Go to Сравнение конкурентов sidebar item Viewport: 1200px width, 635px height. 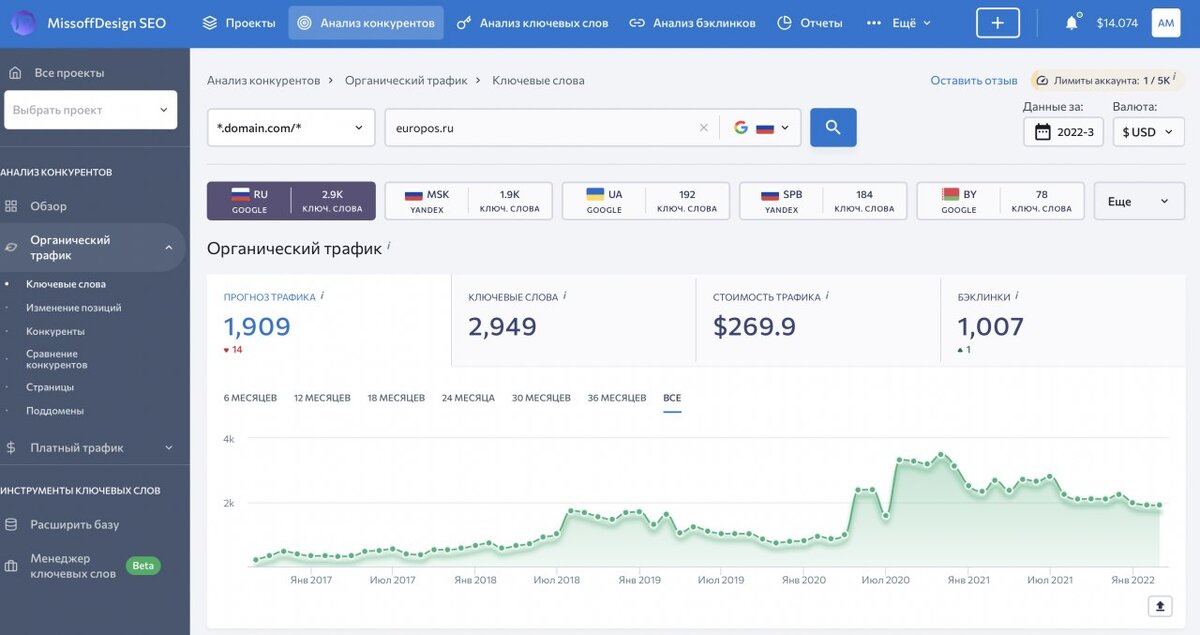[55, 359]
